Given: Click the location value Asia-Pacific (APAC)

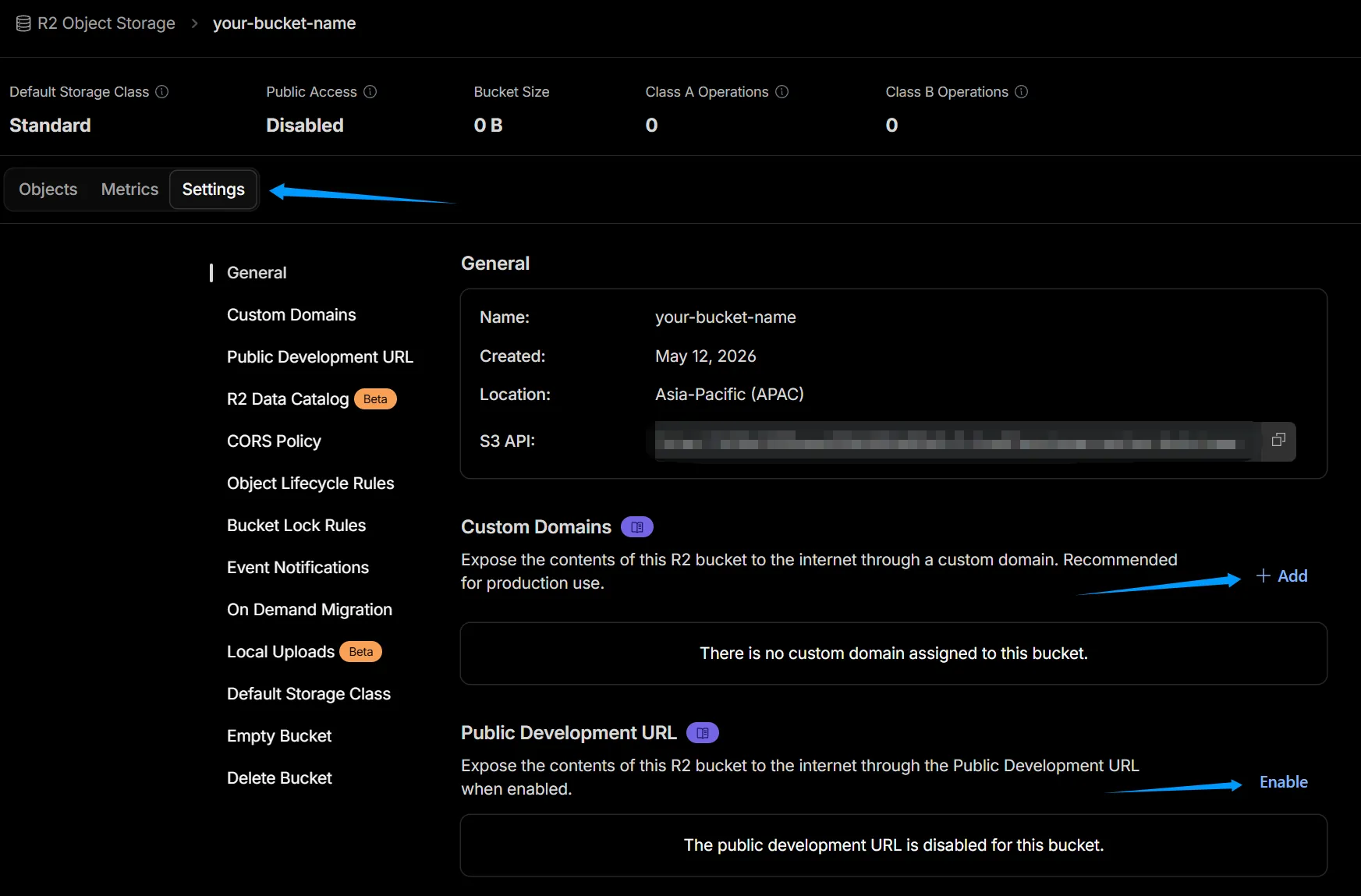Looking at the screenshot, I should [729, 395].
